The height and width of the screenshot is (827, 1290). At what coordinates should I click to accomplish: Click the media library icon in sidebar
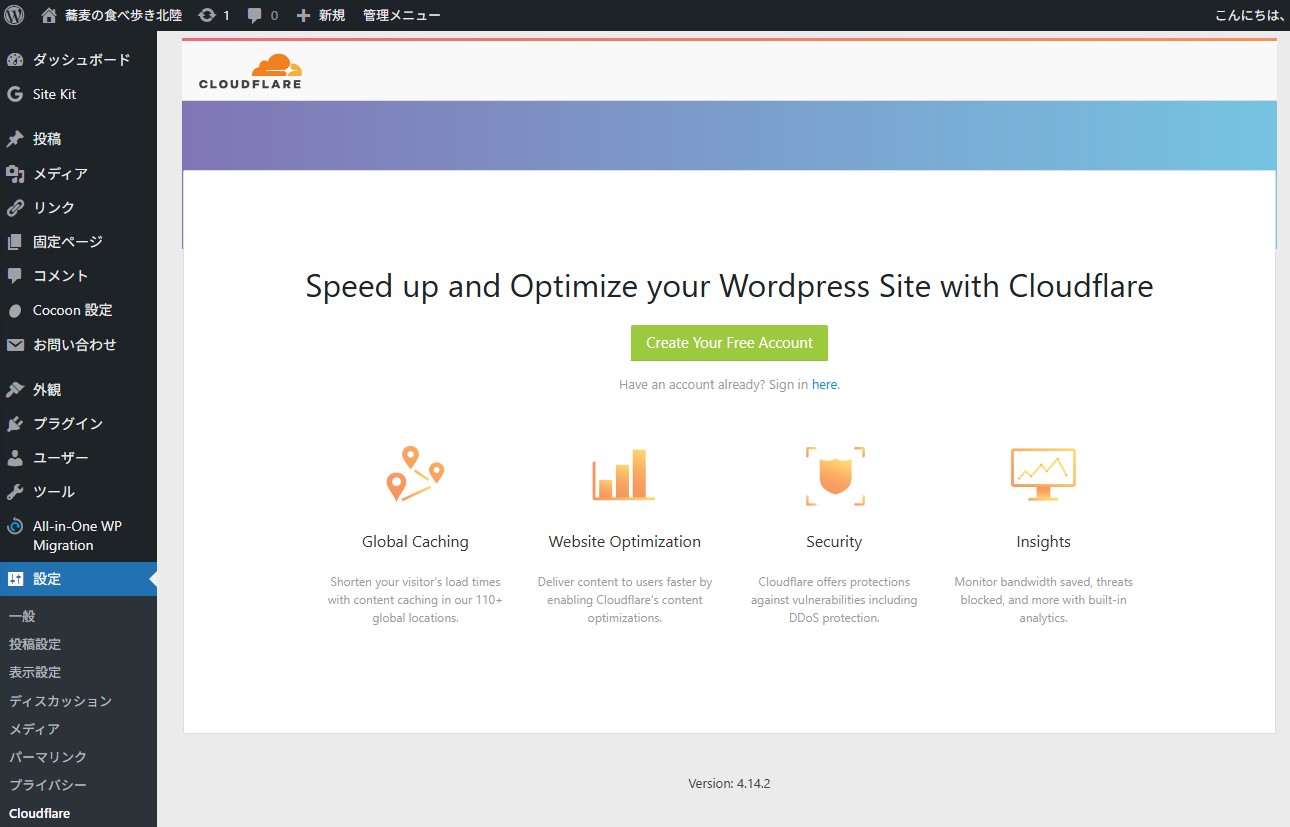15,173
